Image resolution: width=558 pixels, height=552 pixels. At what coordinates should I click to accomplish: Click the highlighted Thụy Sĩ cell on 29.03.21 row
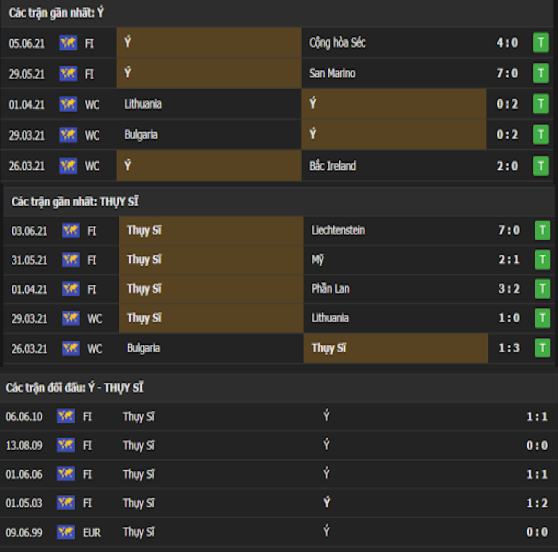tap(211, 318)
